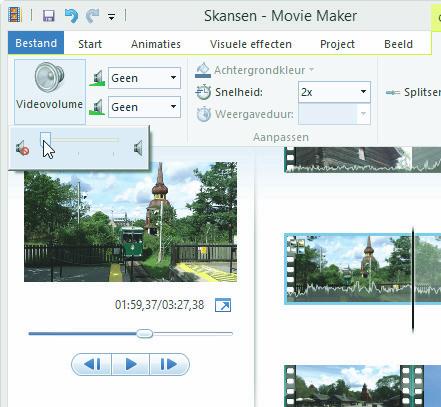Click the timecode 01:59,37/03:27,38
This screenshot has width=441, height=407.
point(159,305)
